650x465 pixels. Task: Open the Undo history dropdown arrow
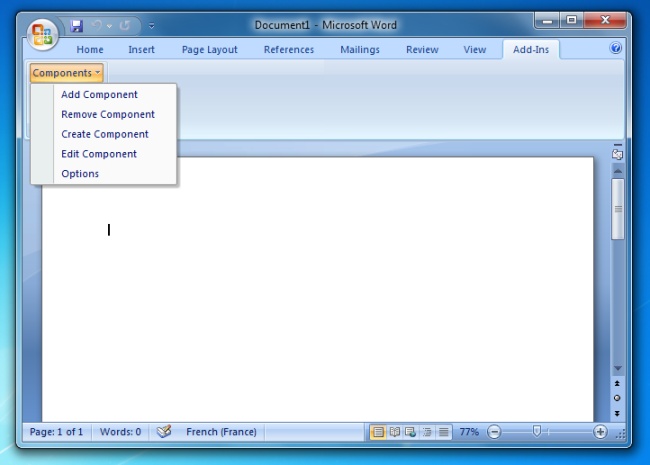point(109,26)
